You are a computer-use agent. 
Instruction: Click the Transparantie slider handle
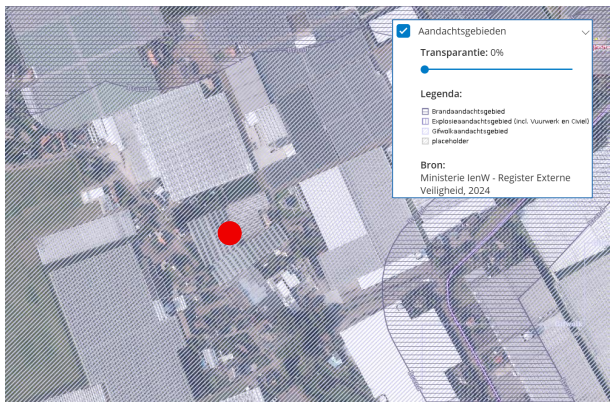pyautogui.click(x=424, y=69)
